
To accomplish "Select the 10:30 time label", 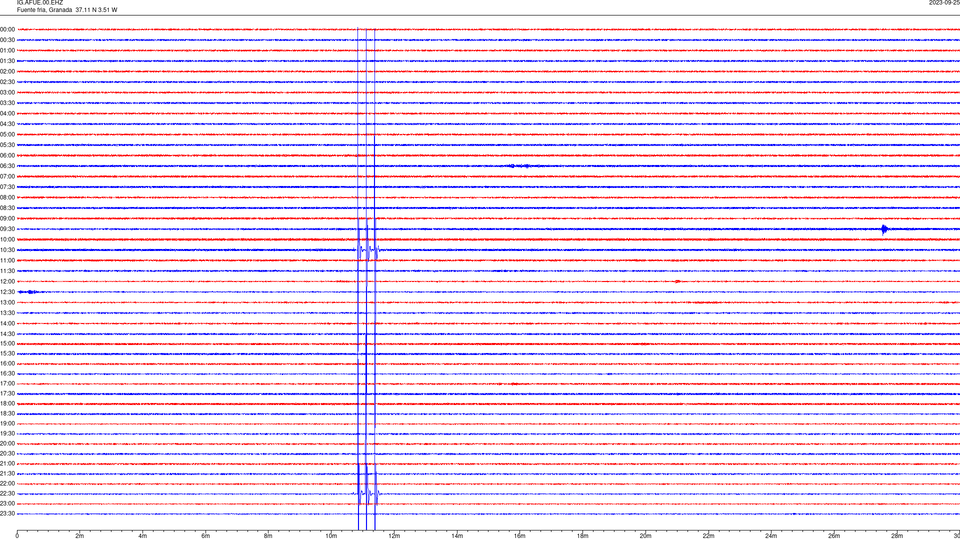I will [7, 250].
